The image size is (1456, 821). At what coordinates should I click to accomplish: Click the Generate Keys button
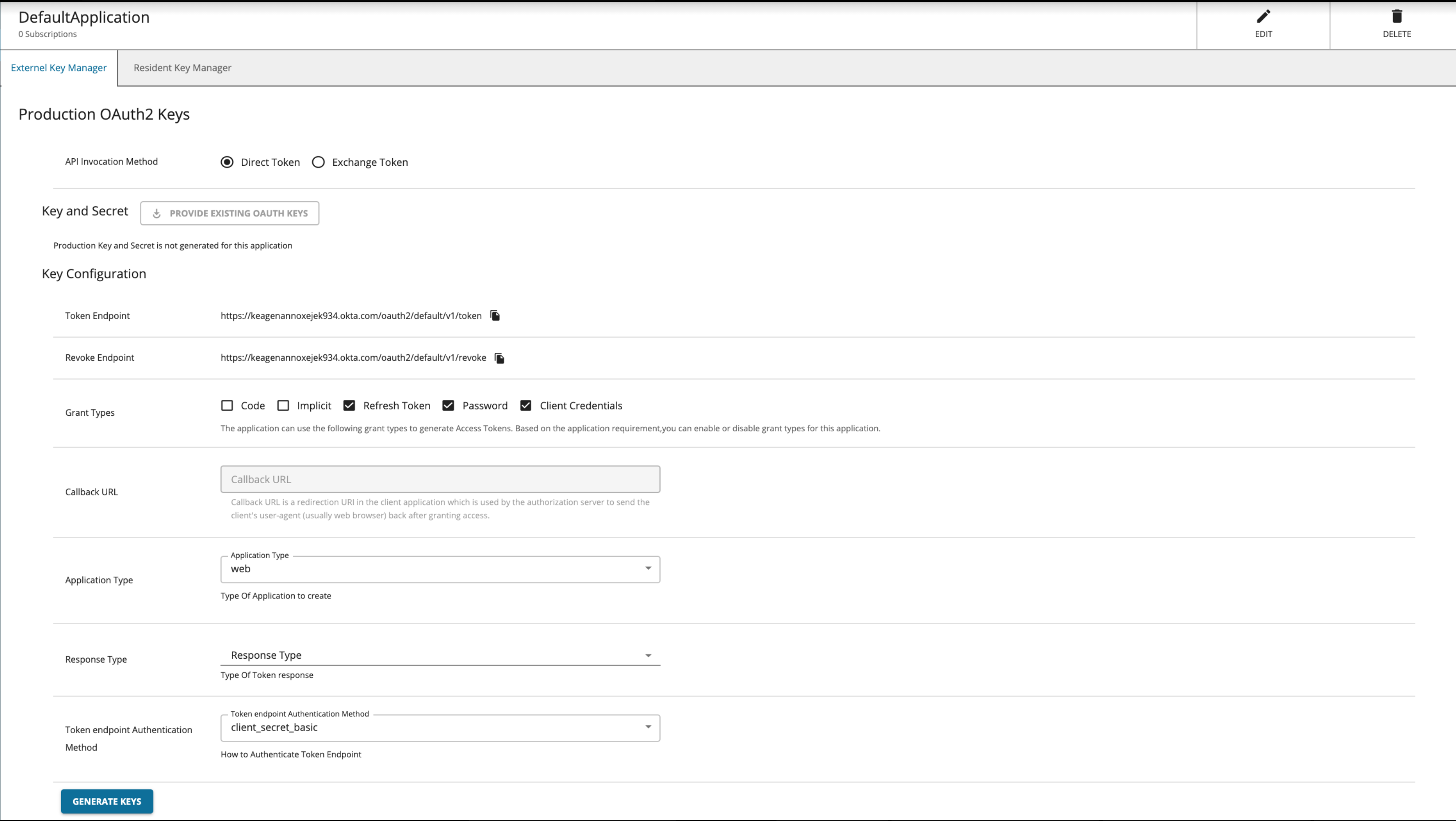tap(107, 801)
